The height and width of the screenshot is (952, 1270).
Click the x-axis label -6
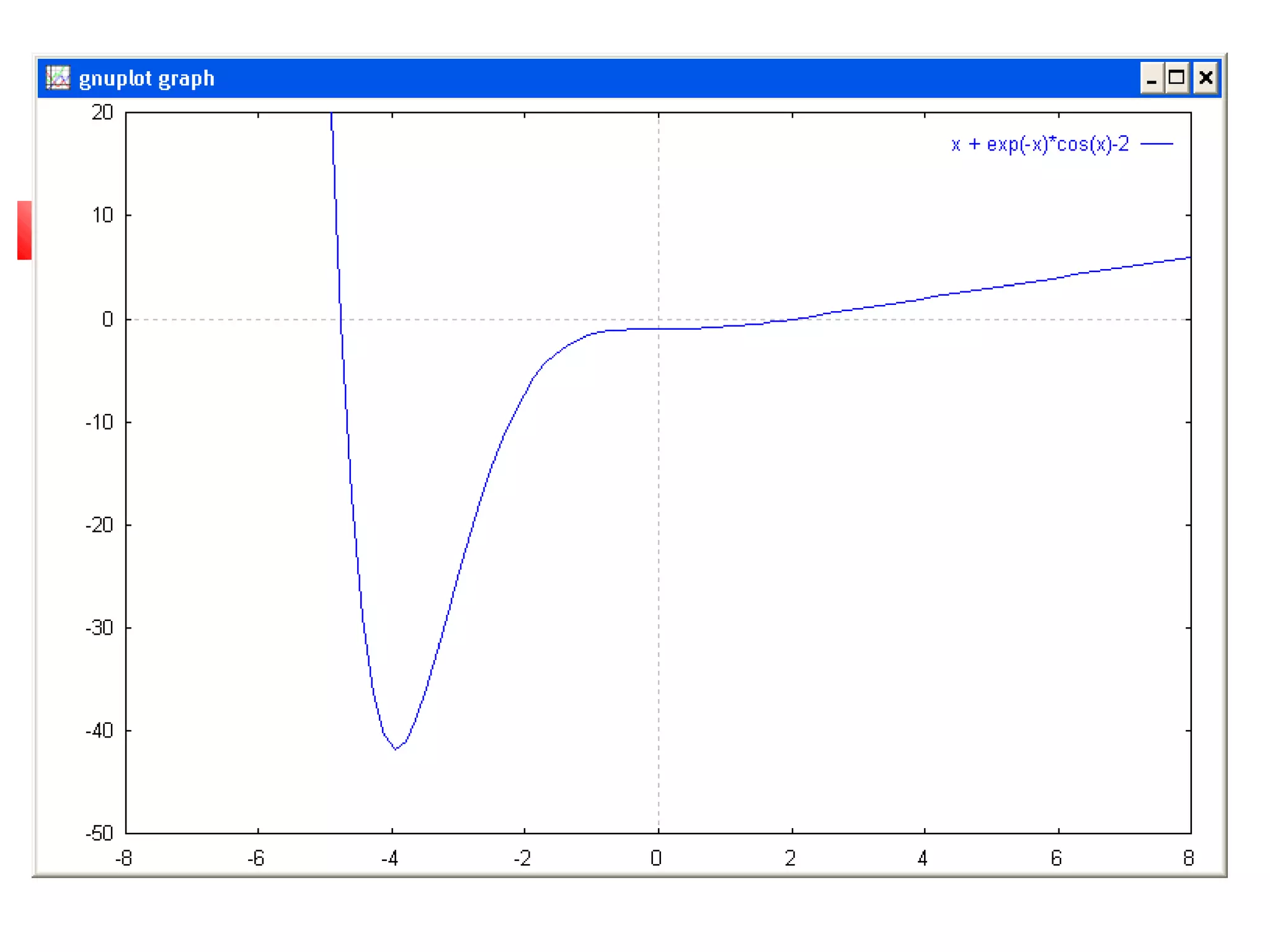[x=256, y=858]
